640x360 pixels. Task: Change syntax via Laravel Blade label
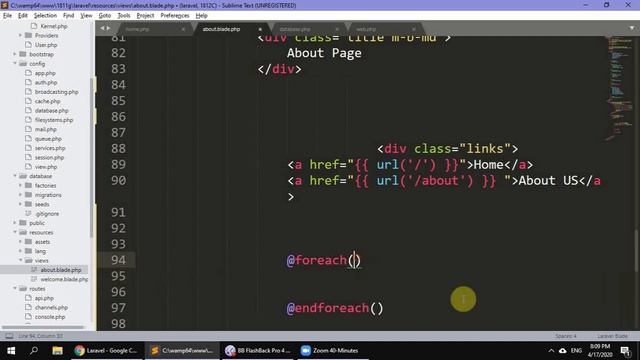[612, 336]
